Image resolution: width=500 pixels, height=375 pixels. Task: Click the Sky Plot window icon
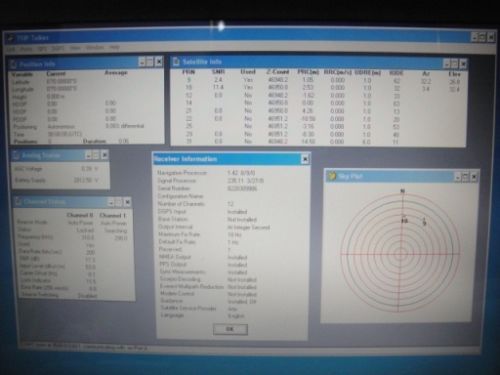[x=331, y=176]
